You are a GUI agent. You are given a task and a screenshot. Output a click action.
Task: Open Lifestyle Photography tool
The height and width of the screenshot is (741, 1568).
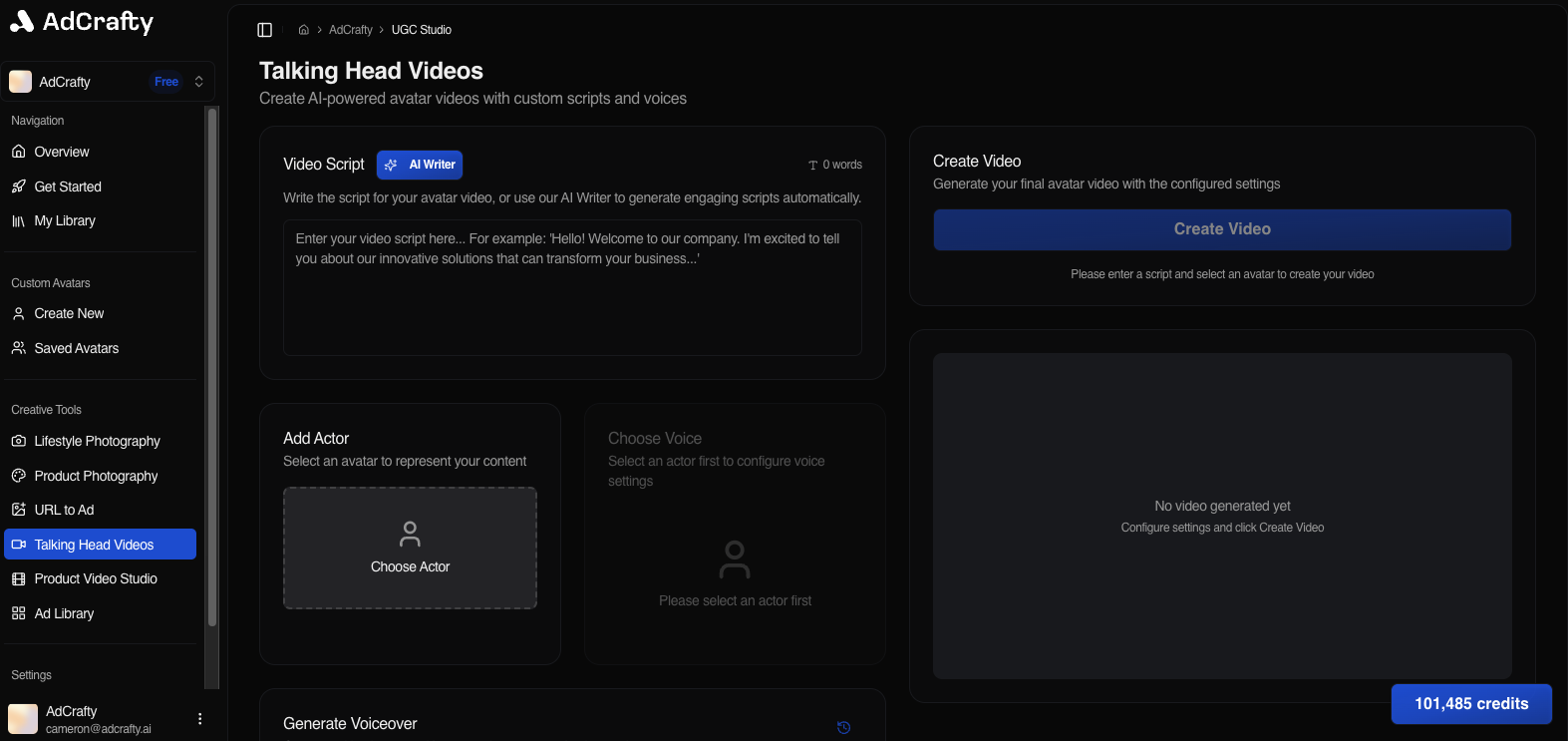[x=100, y=441]
